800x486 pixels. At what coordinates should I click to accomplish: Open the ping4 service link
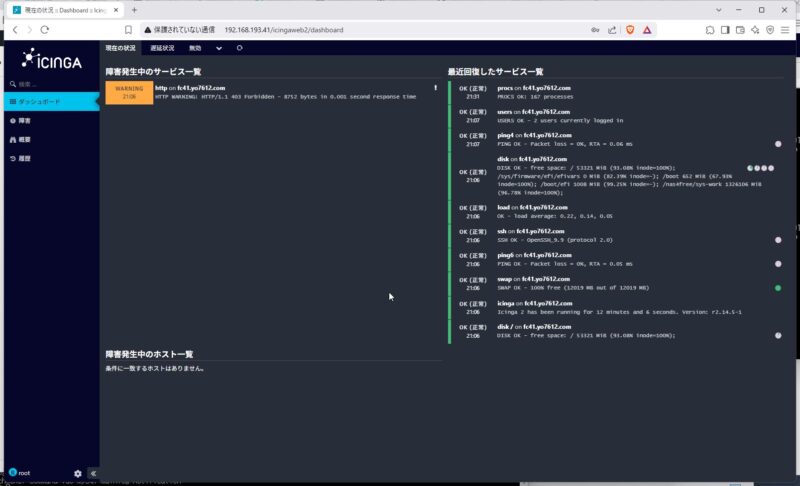click(506, 135)
